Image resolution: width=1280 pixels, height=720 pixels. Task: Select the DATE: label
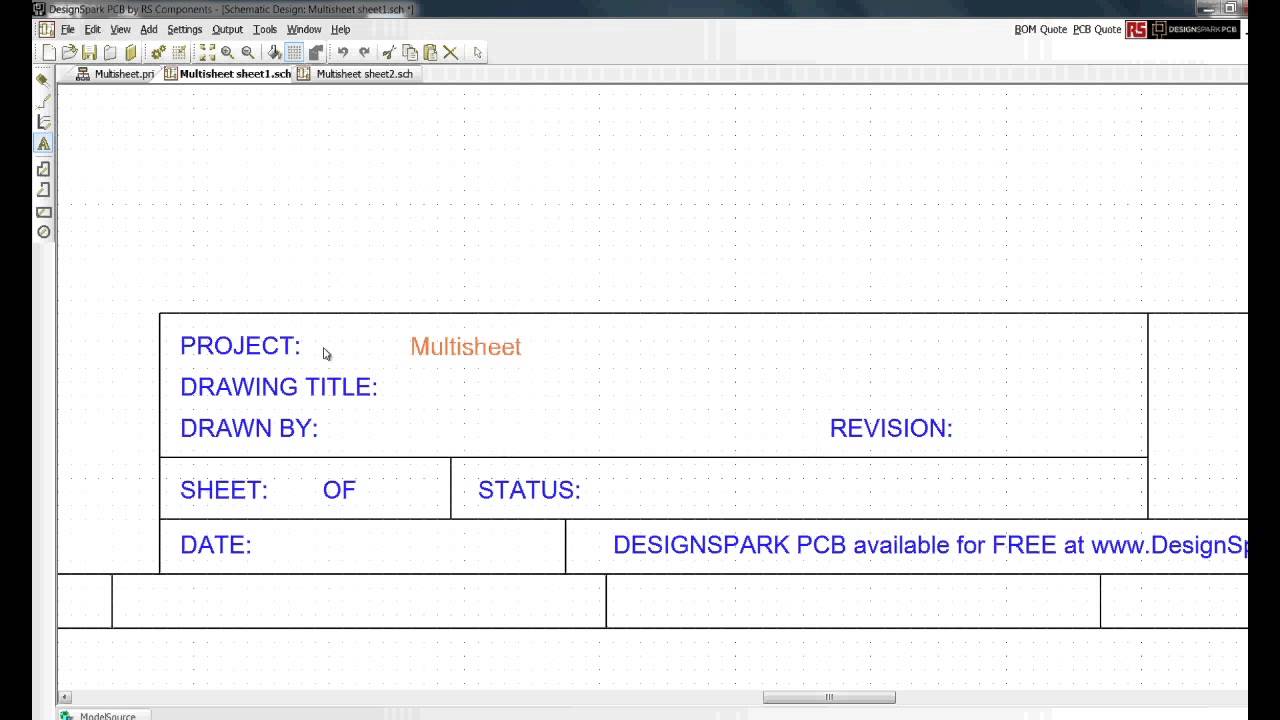click(216, 545)
